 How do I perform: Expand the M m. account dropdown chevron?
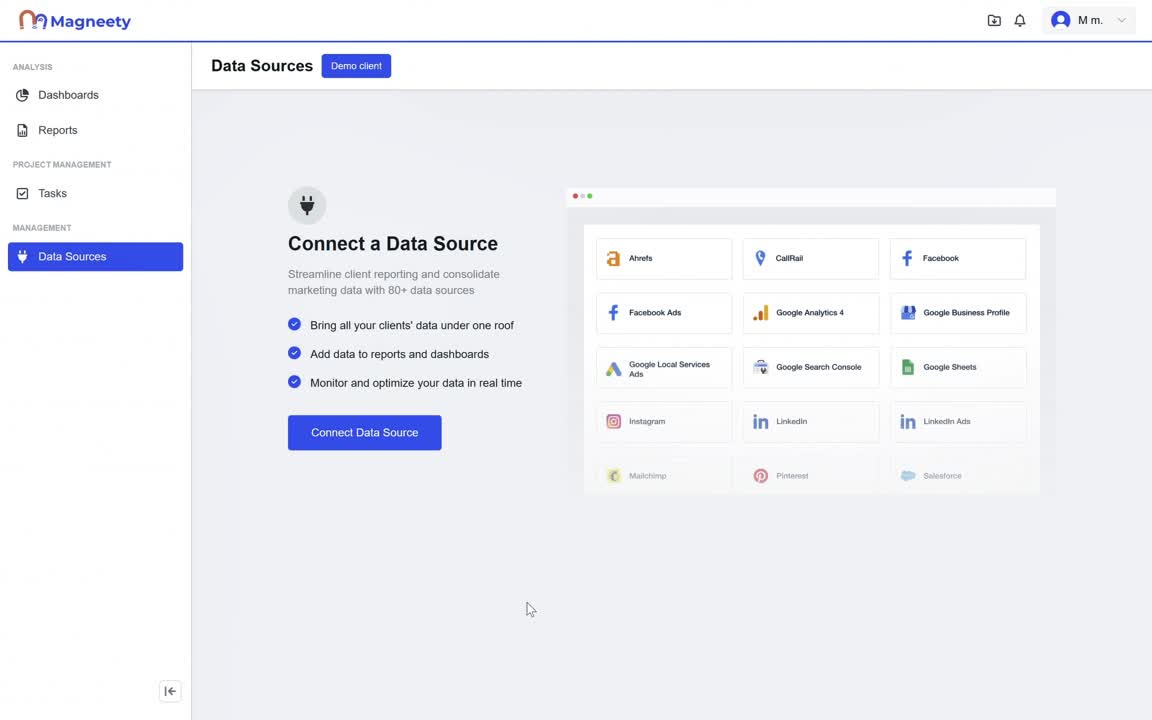pyautogui.click(x=1121, y=21)
